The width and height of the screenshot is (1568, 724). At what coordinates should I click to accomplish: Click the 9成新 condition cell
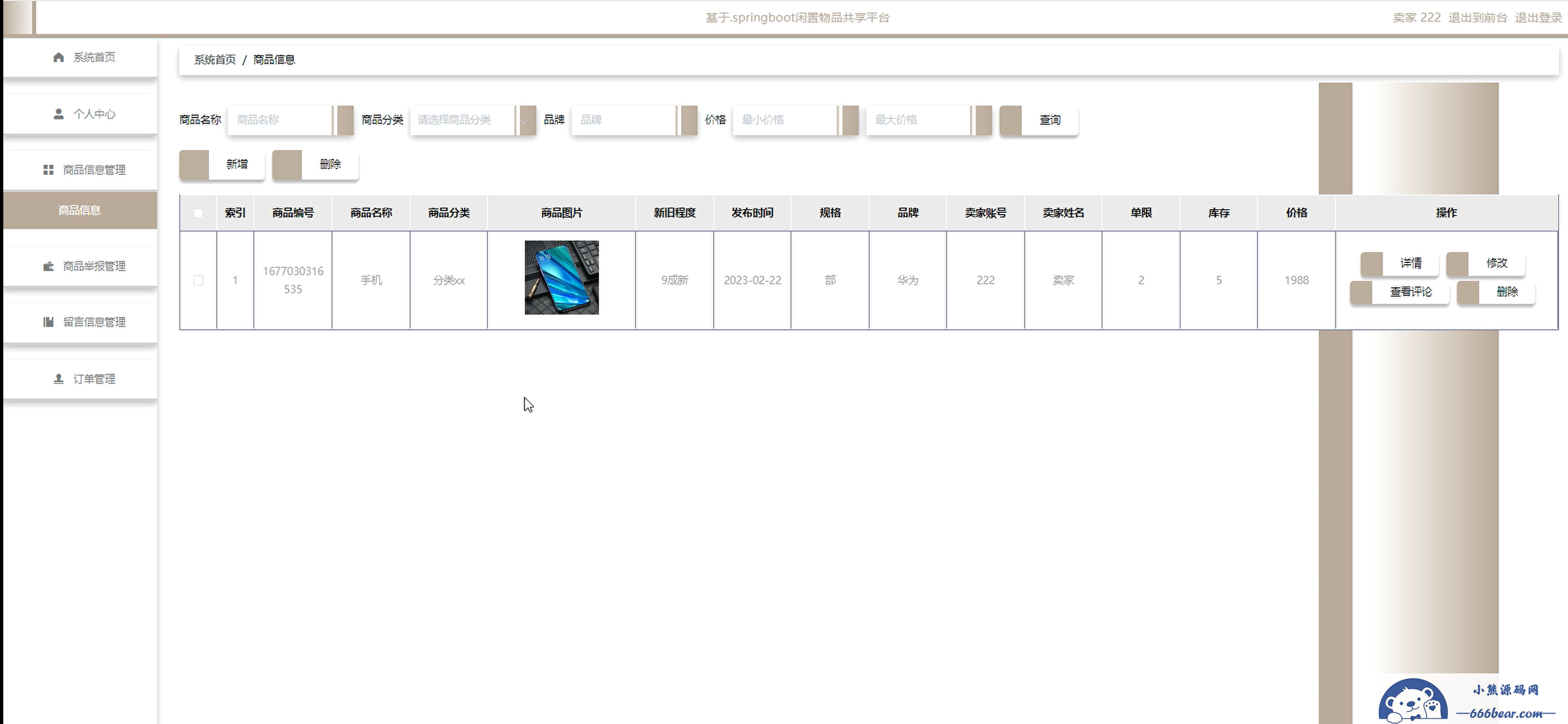pyautogui.click(x=675, y=280)
